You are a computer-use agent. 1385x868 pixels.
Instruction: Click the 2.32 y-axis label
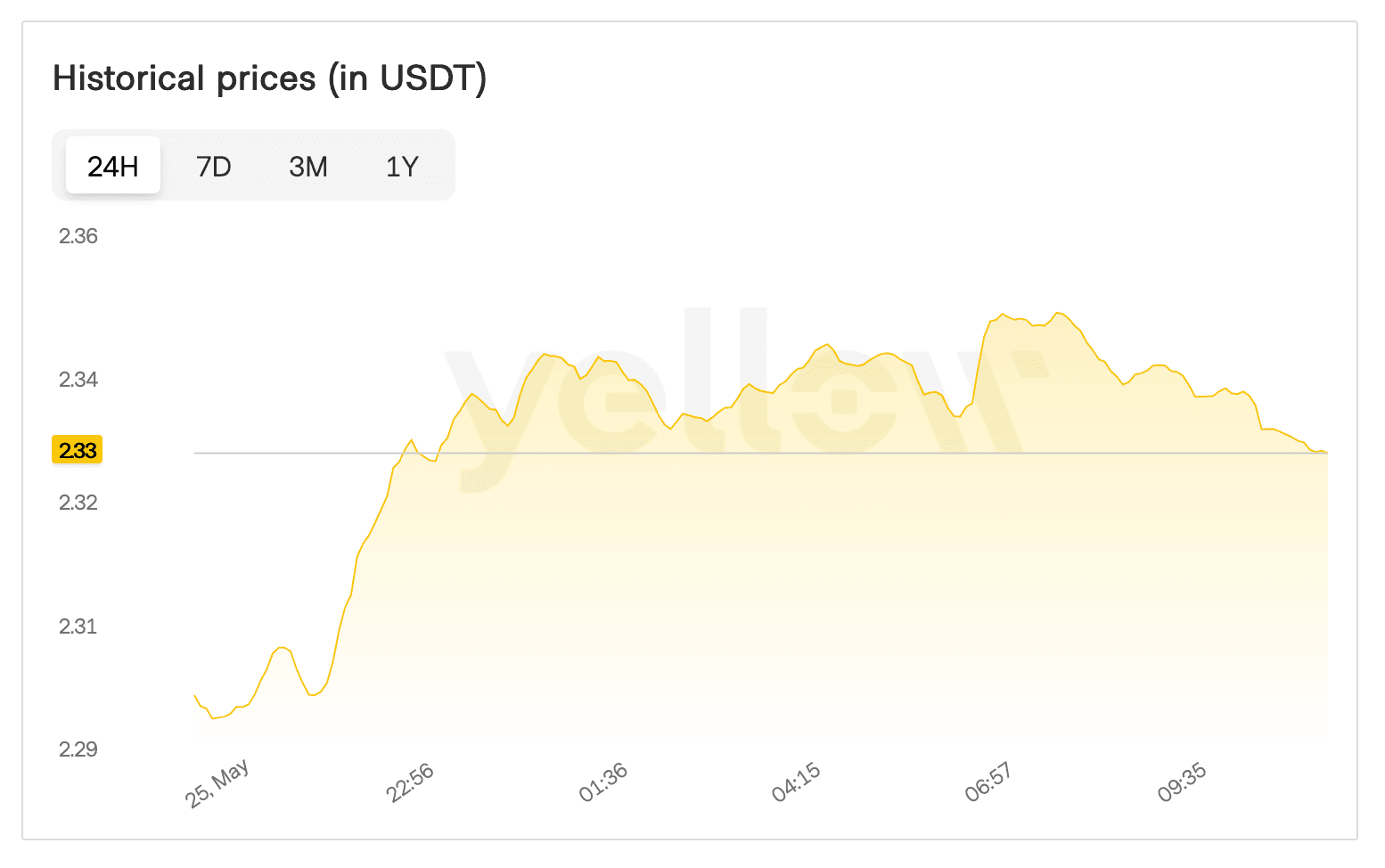pyautogui.click(x=78, y=503)
